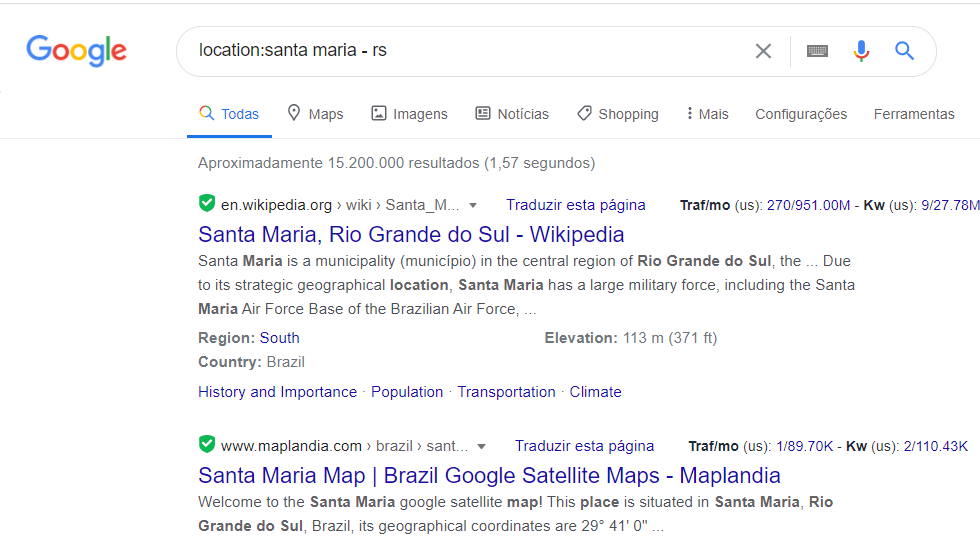980x557 pixels.
Task: Click the newspaper icon of Notícias tab
Action: tap(482, 113)
